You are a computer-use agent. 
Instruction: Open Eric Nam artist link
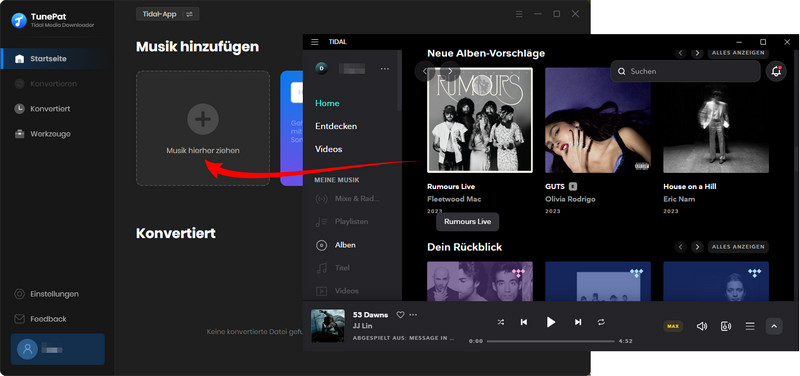[x=679, y=199]
